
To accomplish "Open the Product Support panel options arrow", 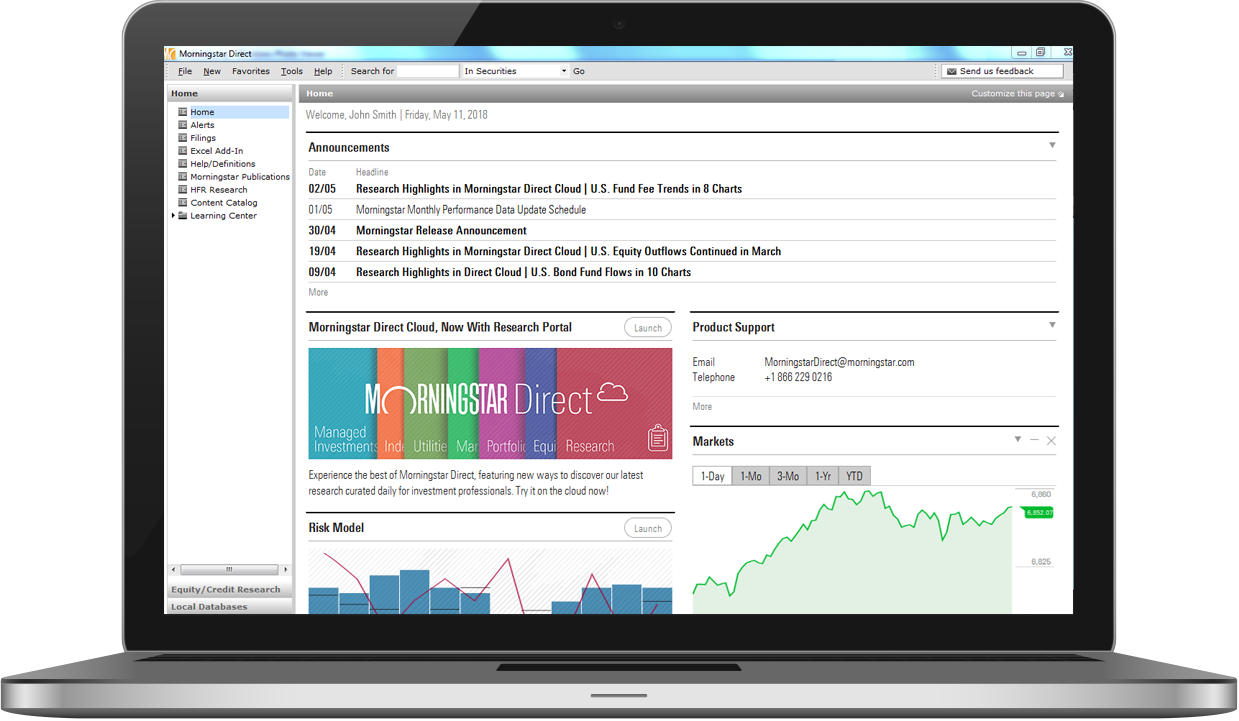I will click(x=1052, y=325).
